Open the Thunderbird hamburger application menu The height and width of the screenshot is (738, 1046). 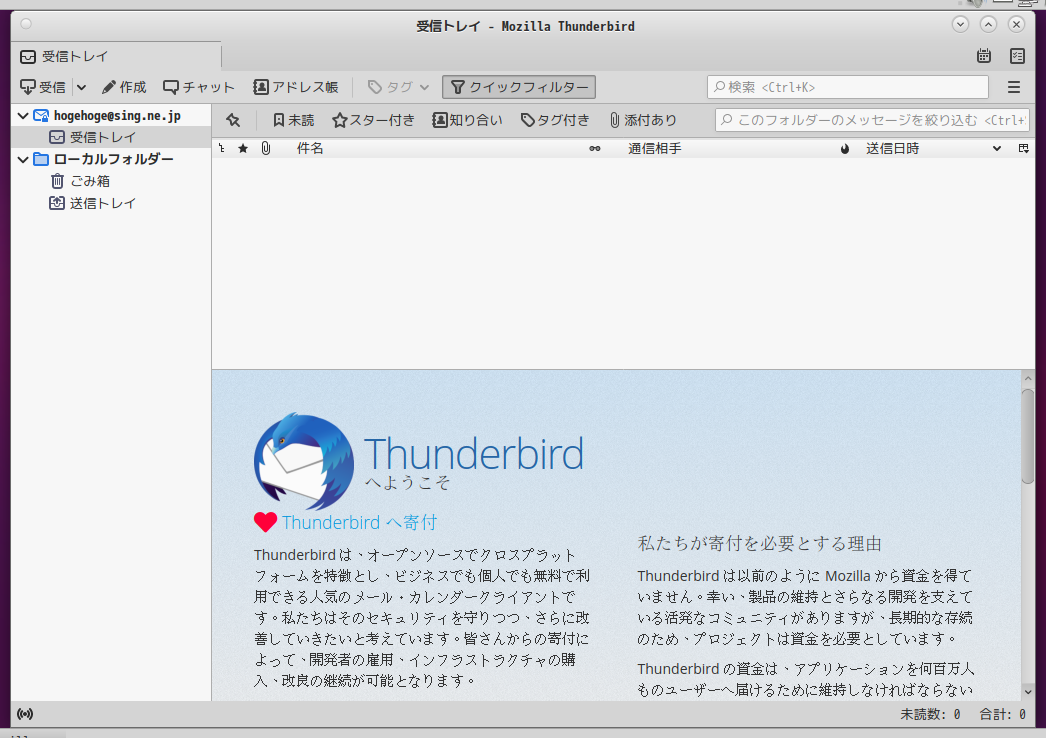coord(1014,87)
